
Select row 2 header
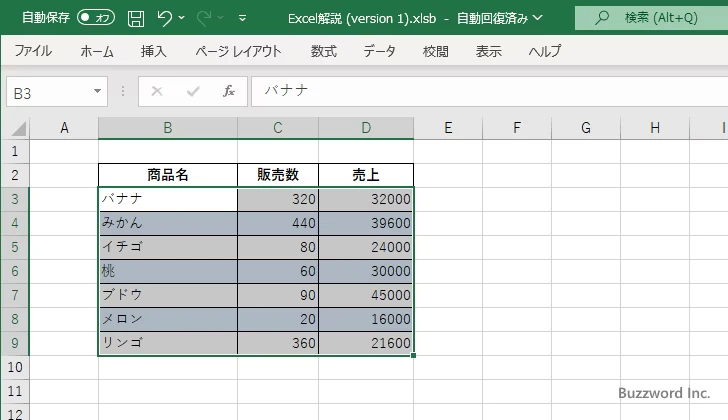15,175
